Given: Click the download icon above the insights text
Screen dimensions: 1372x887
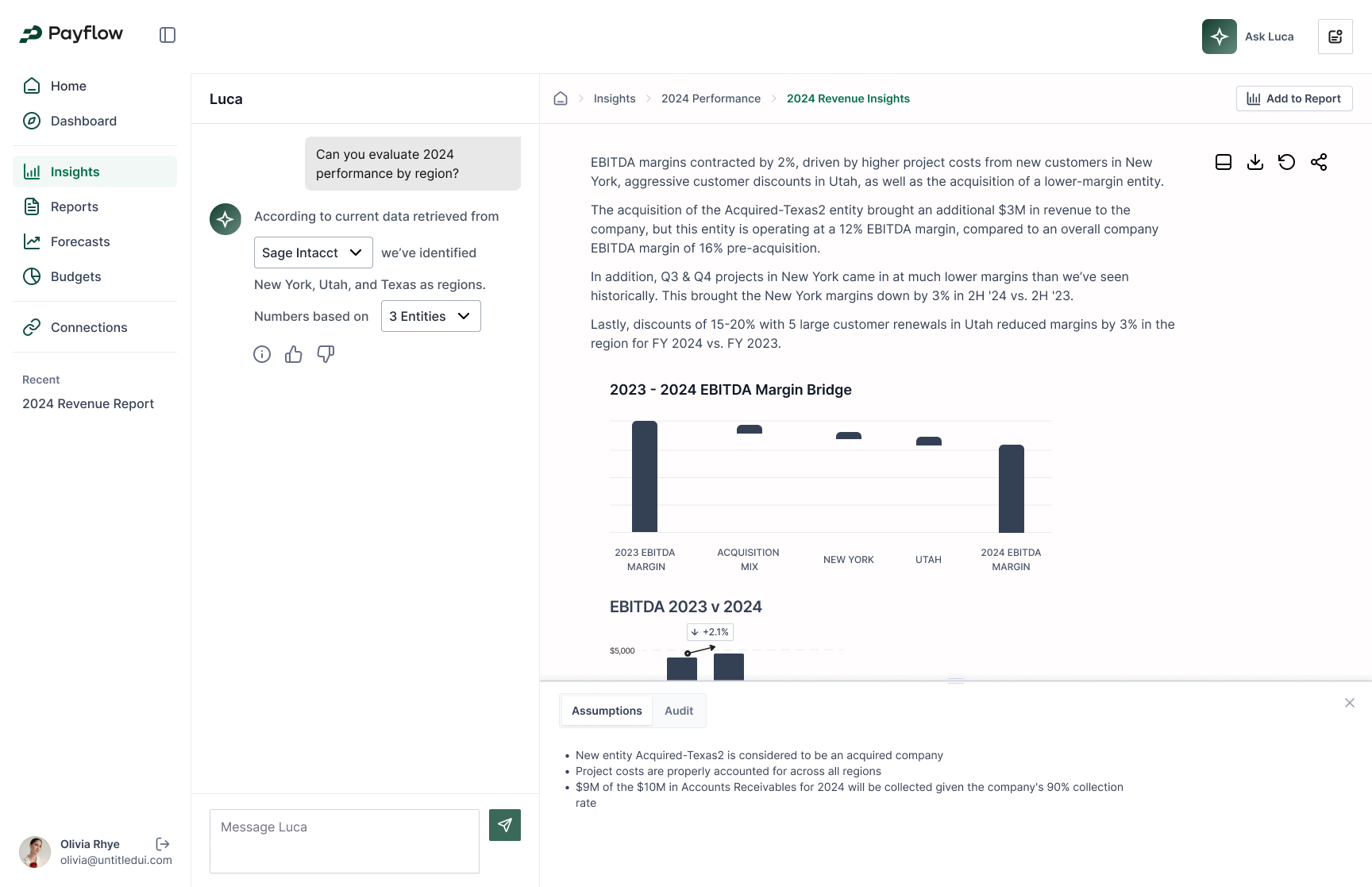Looking at the screenshot, I should coord(1255,162).
